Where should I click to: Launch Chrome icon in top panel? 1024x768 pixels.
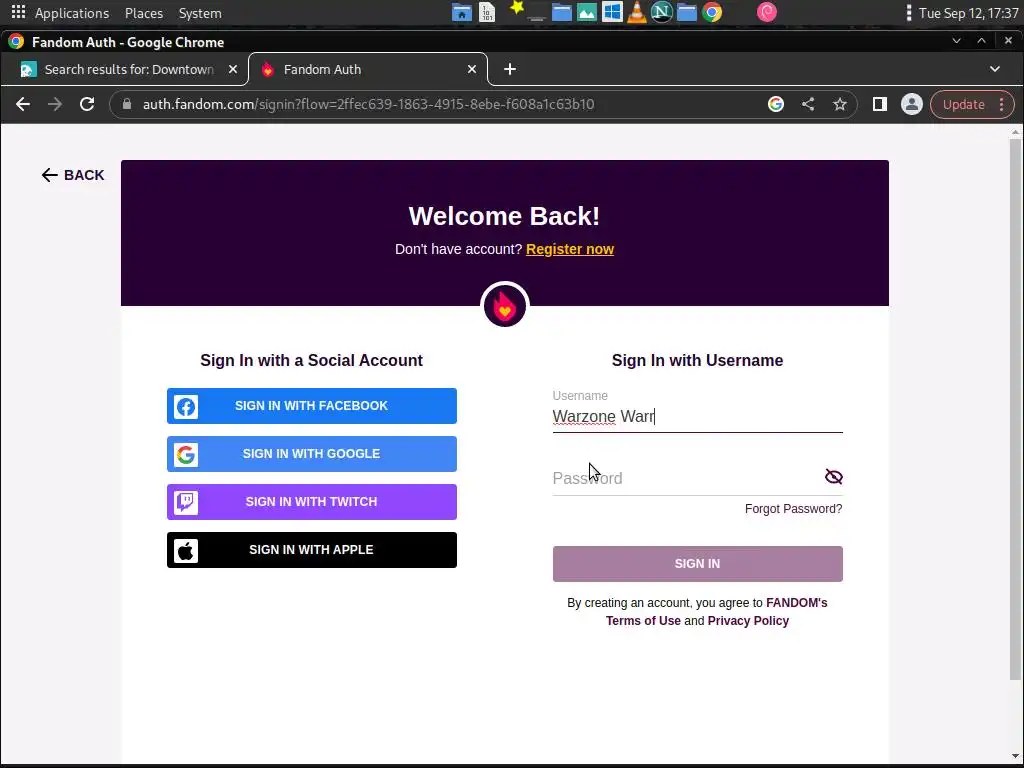pyautogui.click(x=712, y=12)
